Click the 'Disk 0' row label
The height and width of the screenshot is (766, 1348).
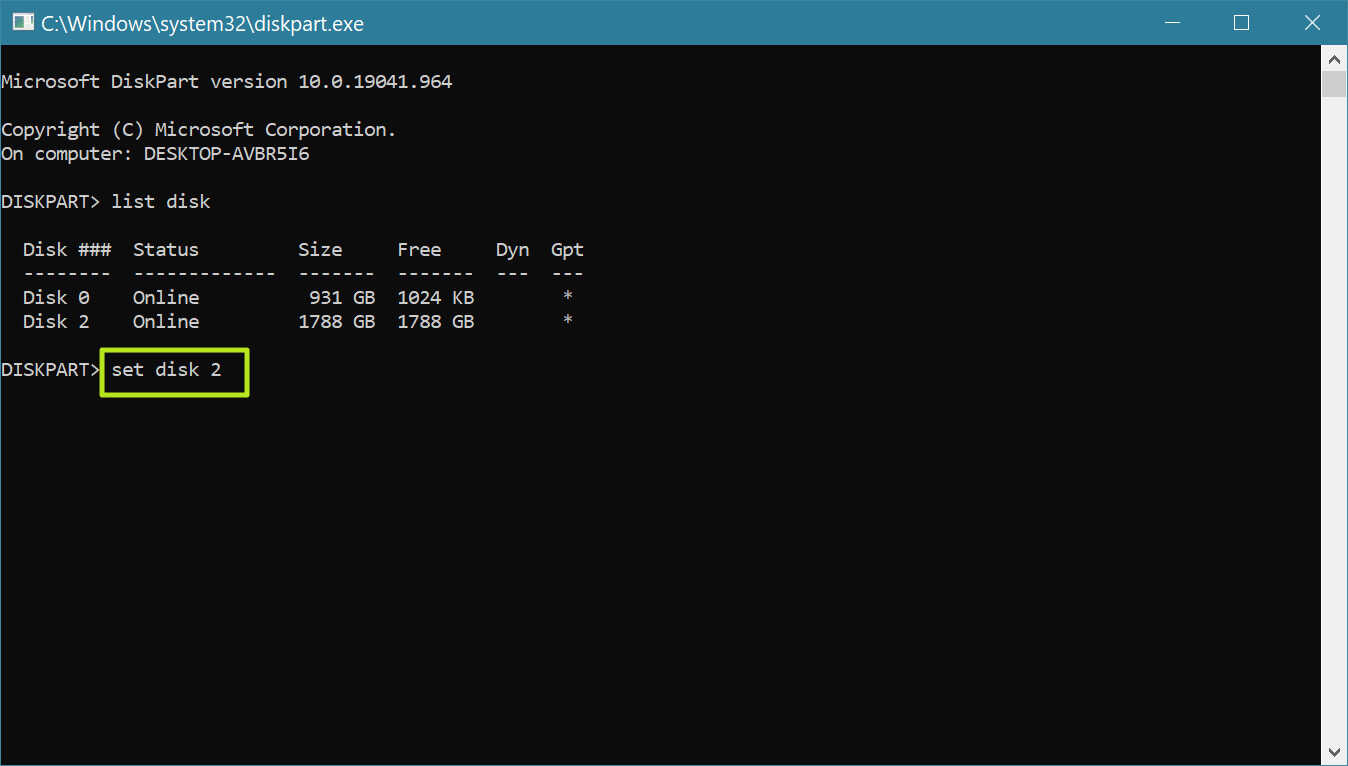pyautogui.click(x=56, y=298)
